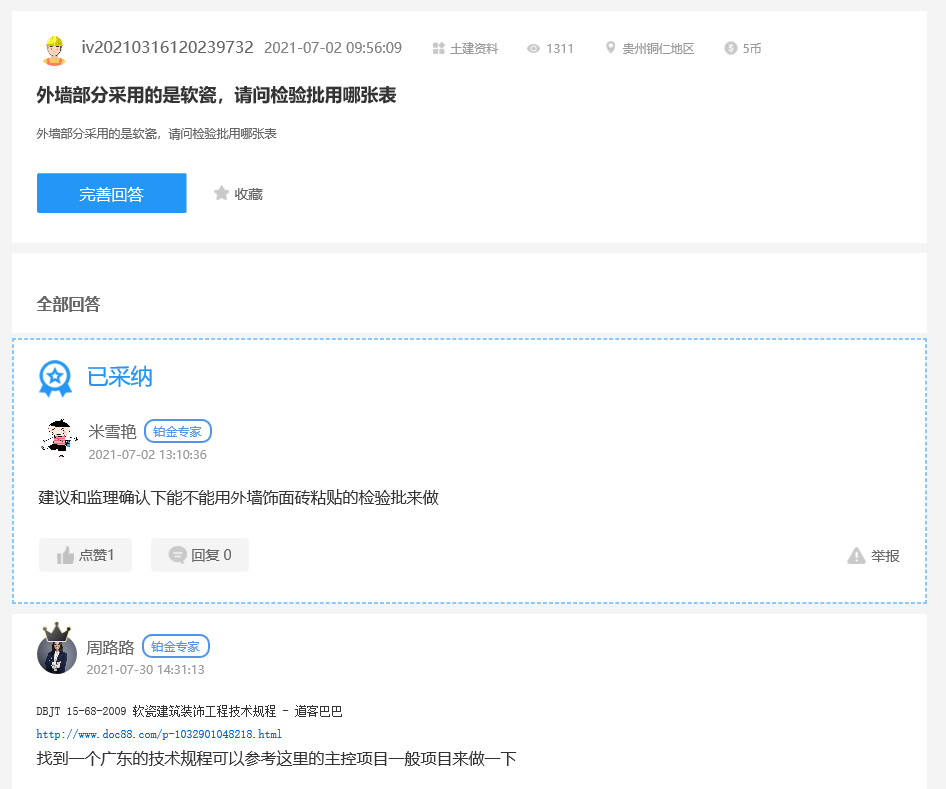Click asker username iv20210316120239732
This screenshot has width=946, height=789.
(167, 48)
